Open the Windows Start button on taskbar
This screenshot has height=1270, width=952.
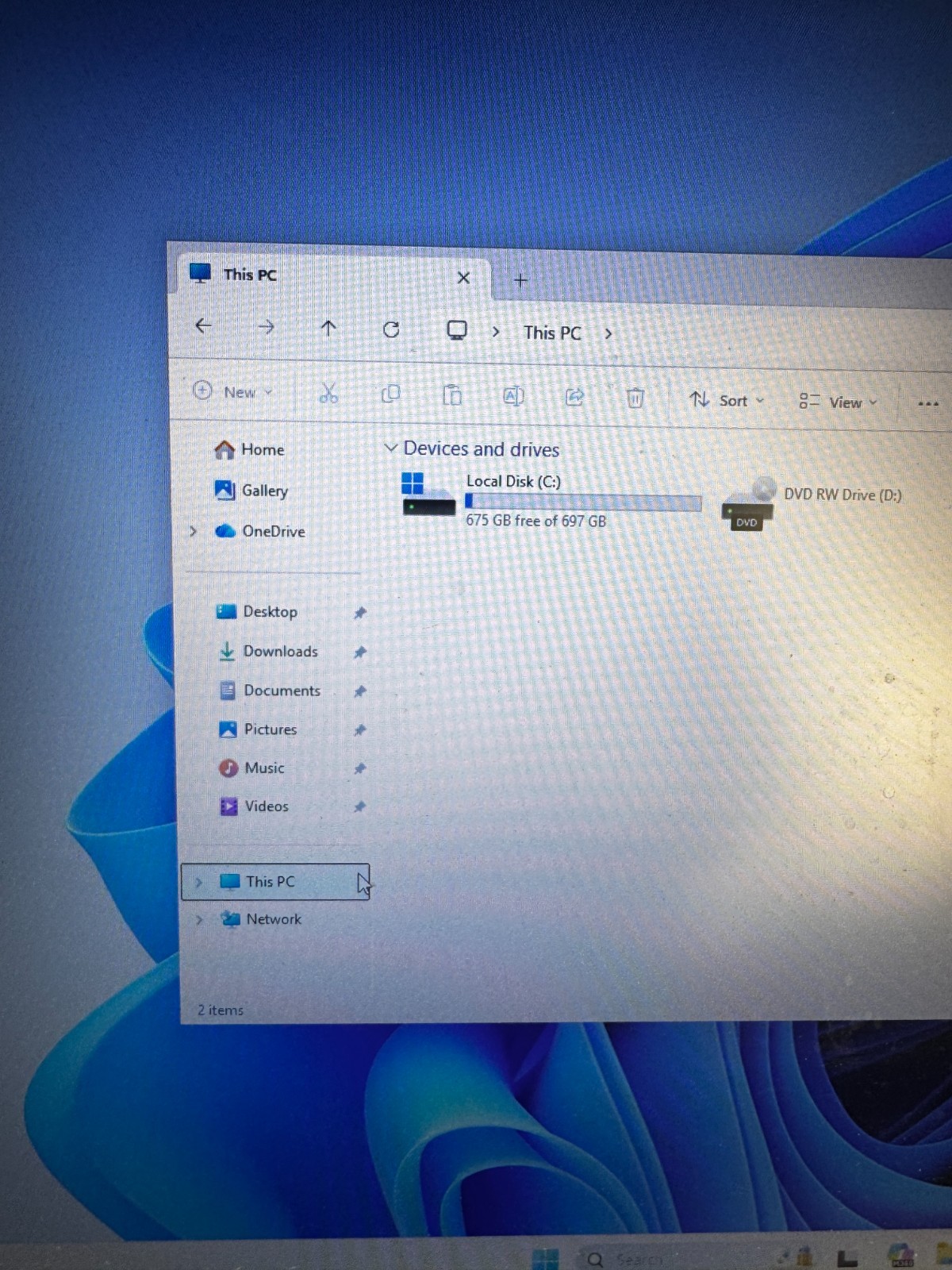point(545,1259)
